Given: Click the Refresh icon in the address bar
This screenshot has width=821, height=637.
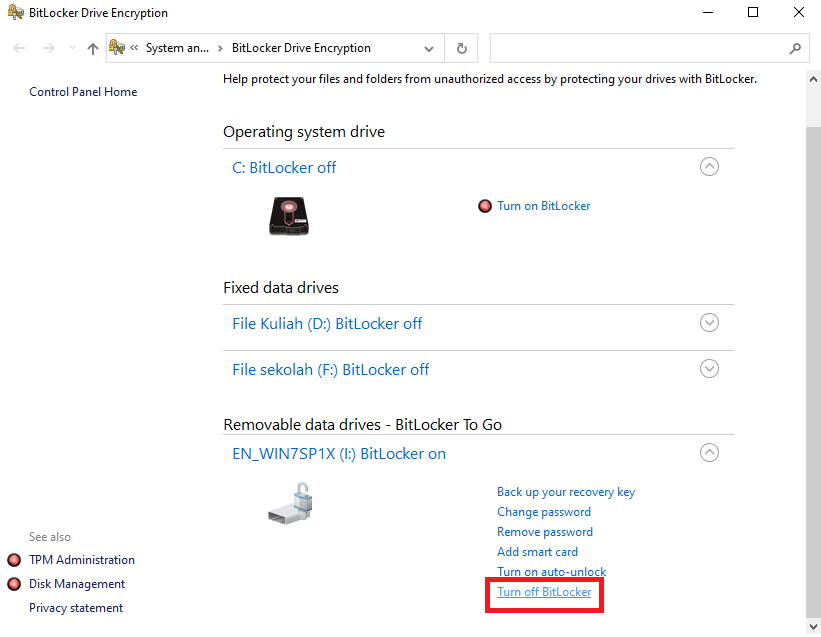Looking at the screenshot, I should click(x=460, y=47).
